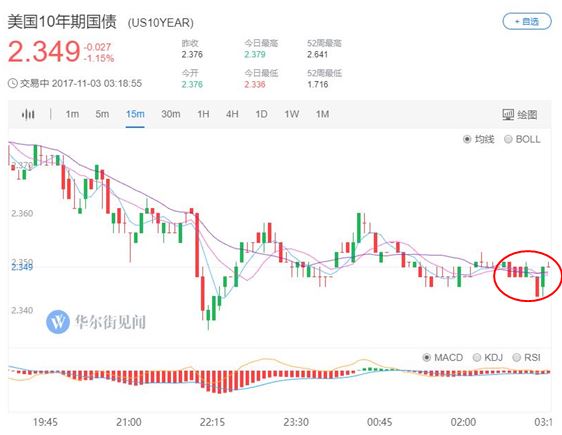
Task: Switch to the 1W timeframe
Action: click(x=292, y=114)
